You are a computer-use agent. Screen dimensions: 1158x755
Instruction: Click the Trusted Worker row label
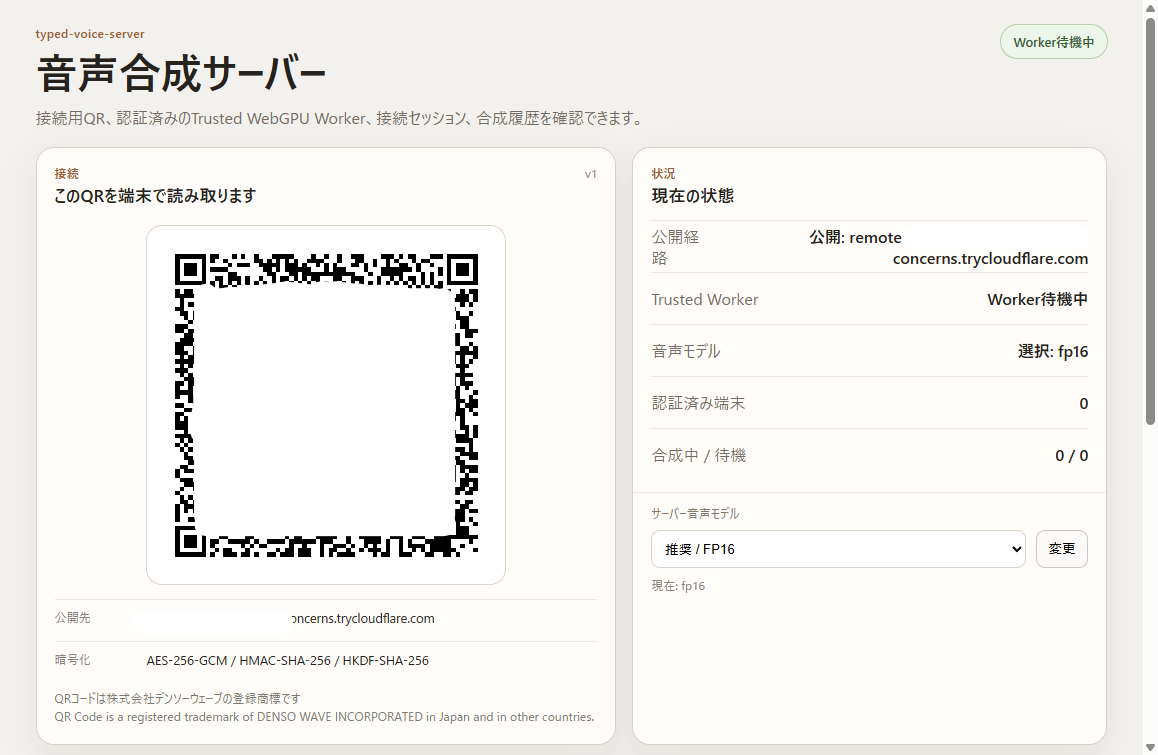(705, 299)
